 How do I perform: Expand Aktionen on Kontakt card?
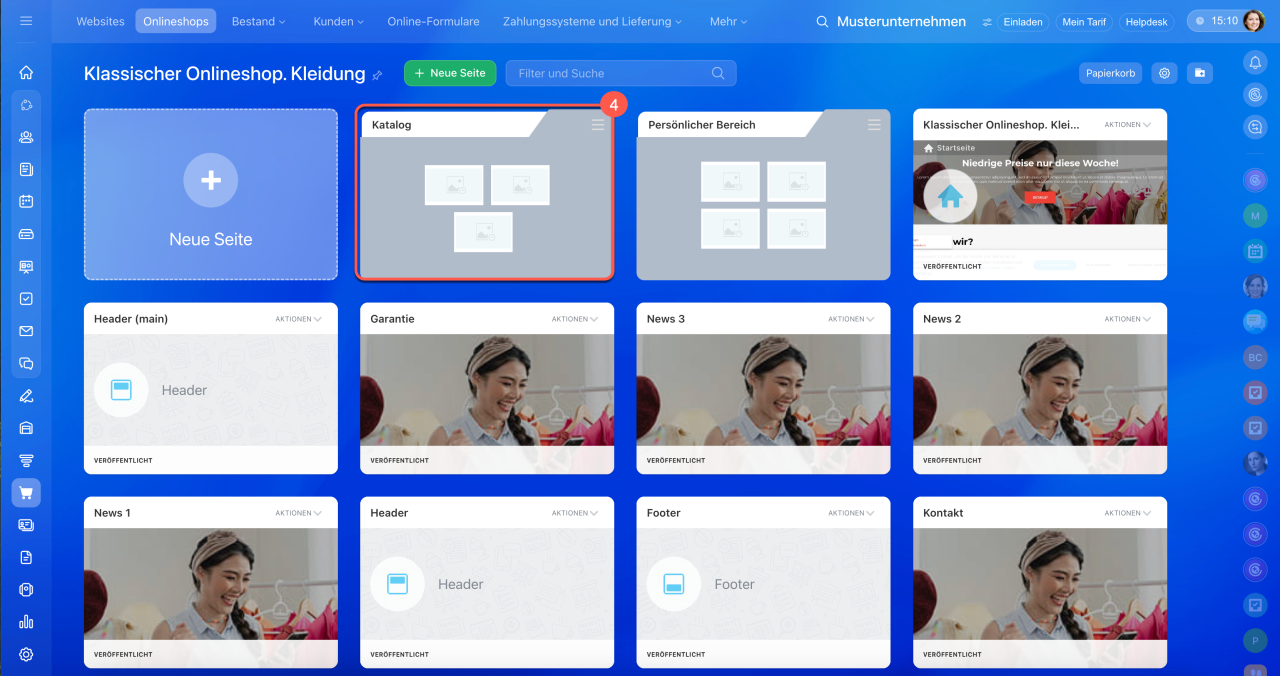click(1128, 513)
